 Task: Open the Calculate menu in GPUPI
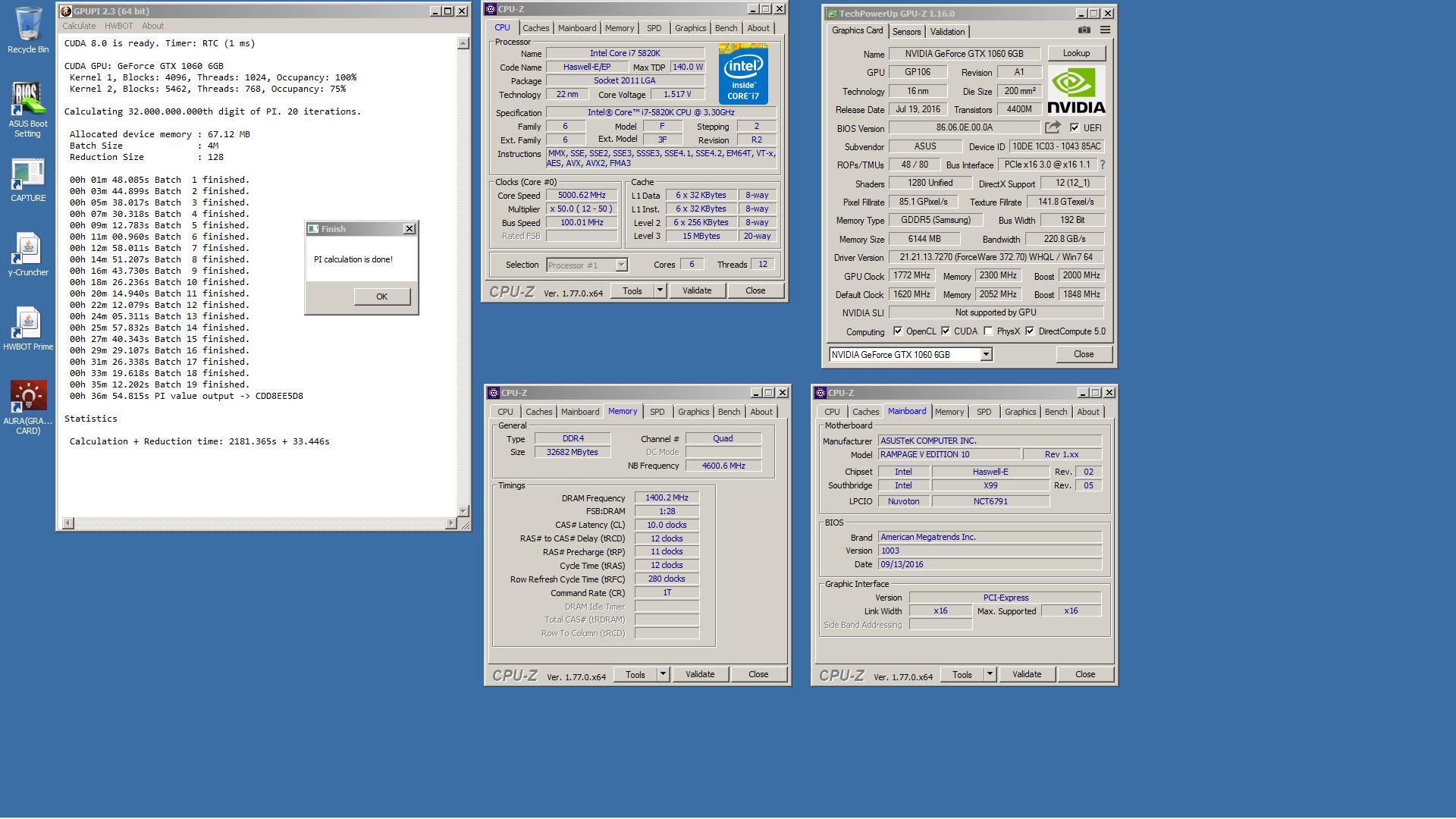click(x=79, y=26)
